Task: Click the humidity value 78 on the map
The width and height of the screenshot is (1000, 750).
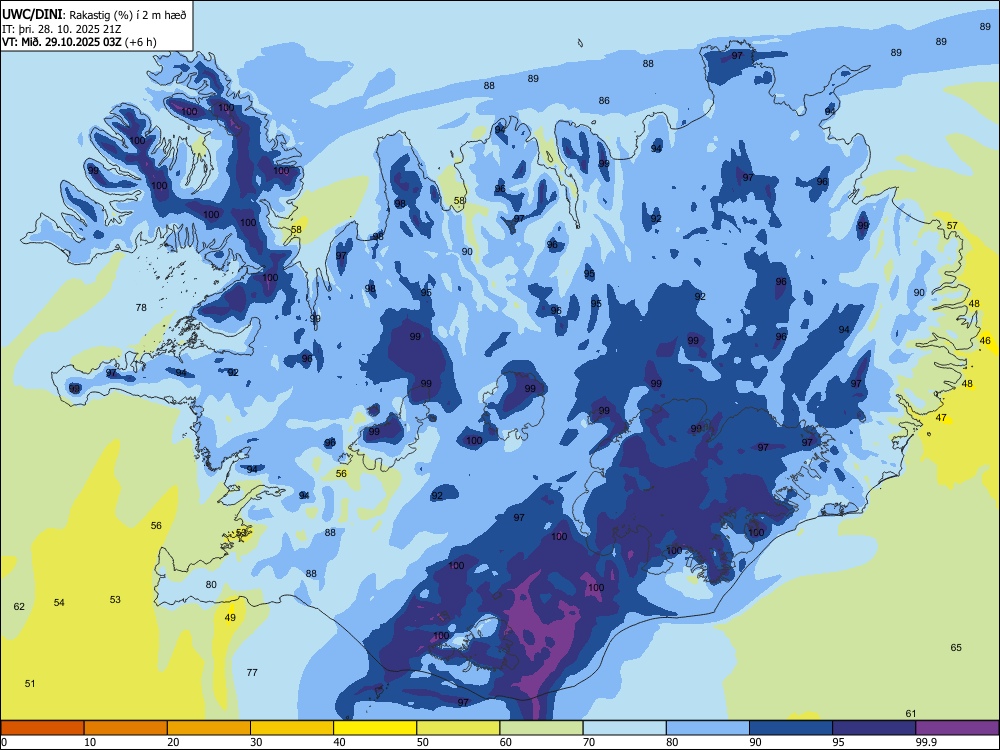Action: [141, 307]
